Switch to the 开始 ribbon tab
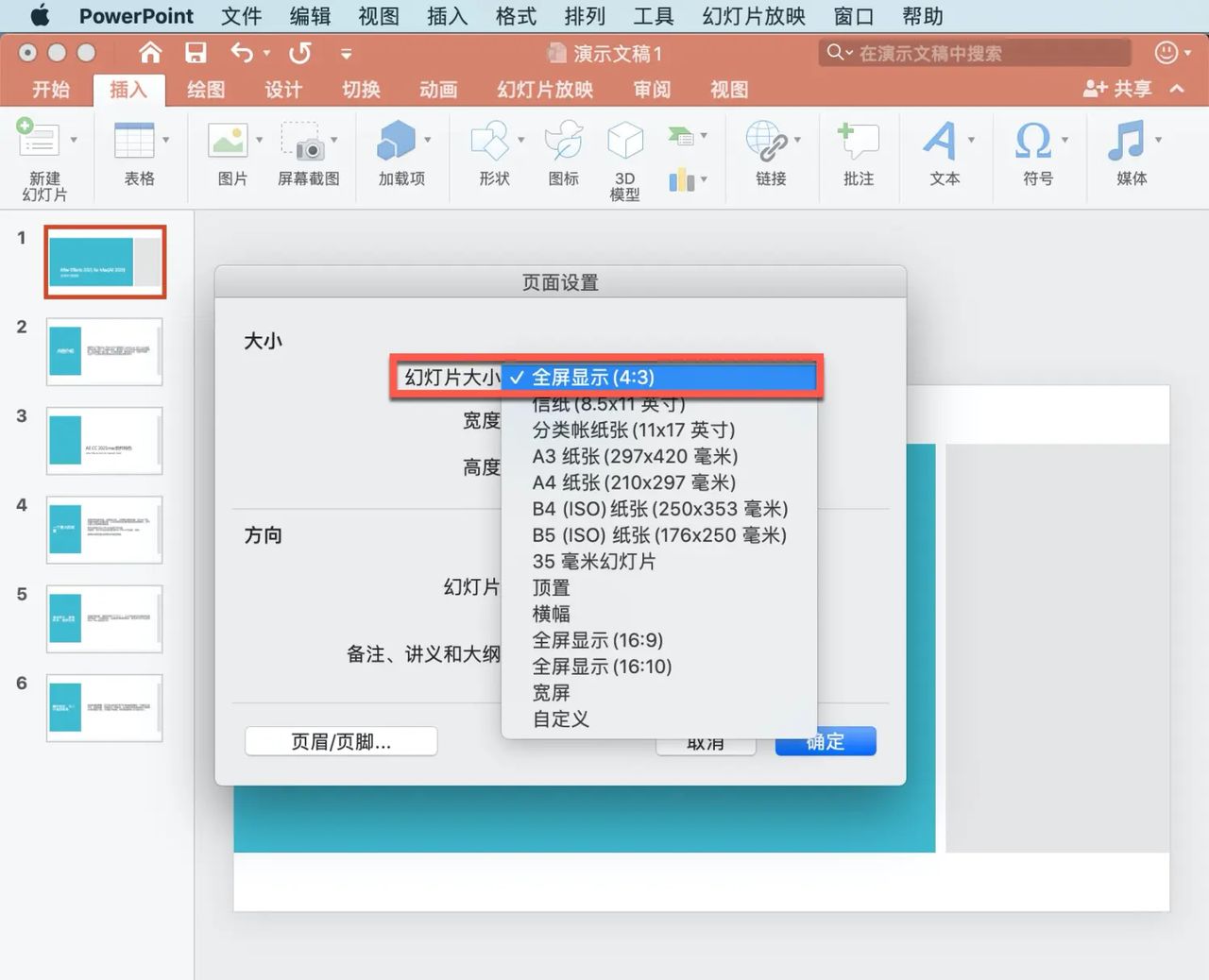1209x980 pixels. (x=51, y=90)
